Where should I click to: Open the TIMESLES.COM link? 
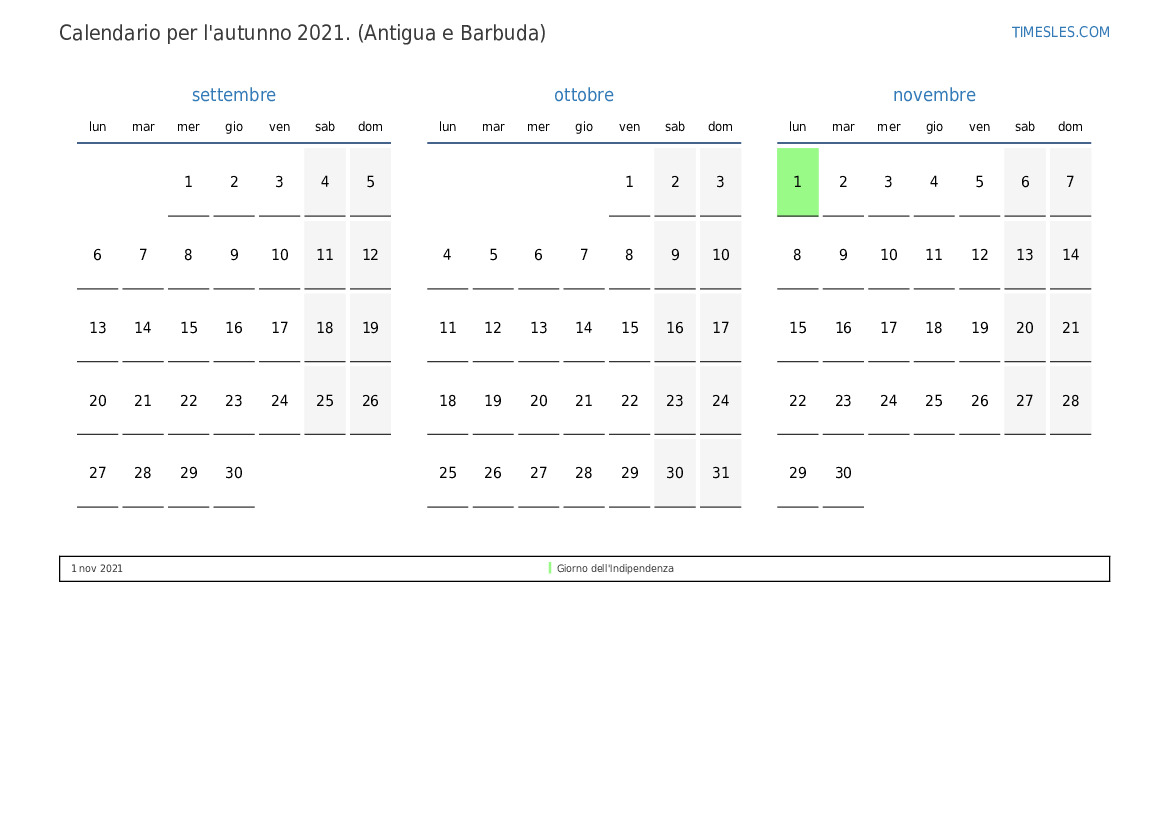click(1060, 32)
